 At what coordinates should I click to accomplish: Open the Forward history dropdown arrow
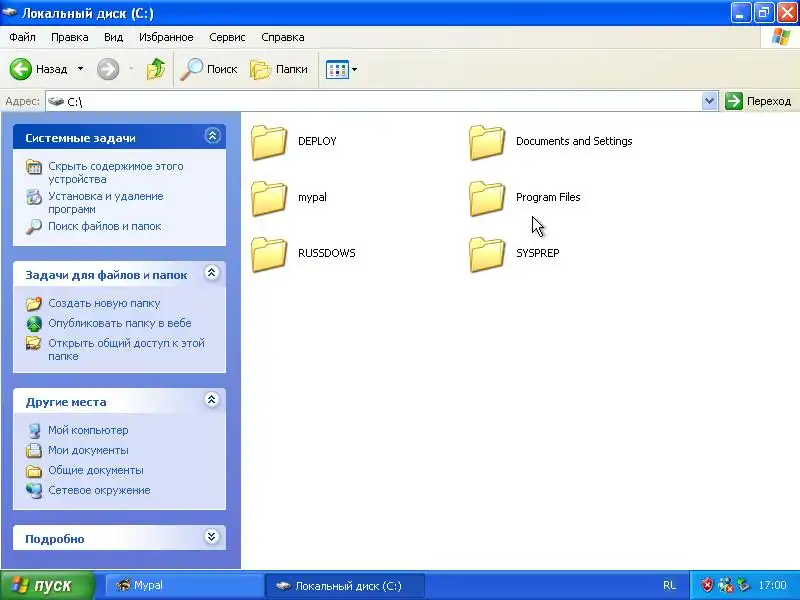pos(131,69)
